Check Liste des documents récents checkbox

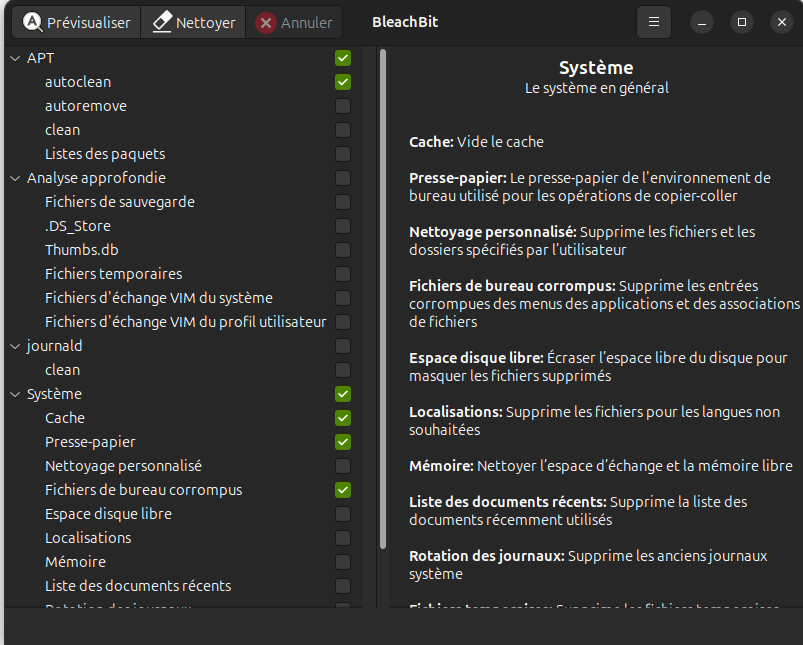(x=343, y=586)
